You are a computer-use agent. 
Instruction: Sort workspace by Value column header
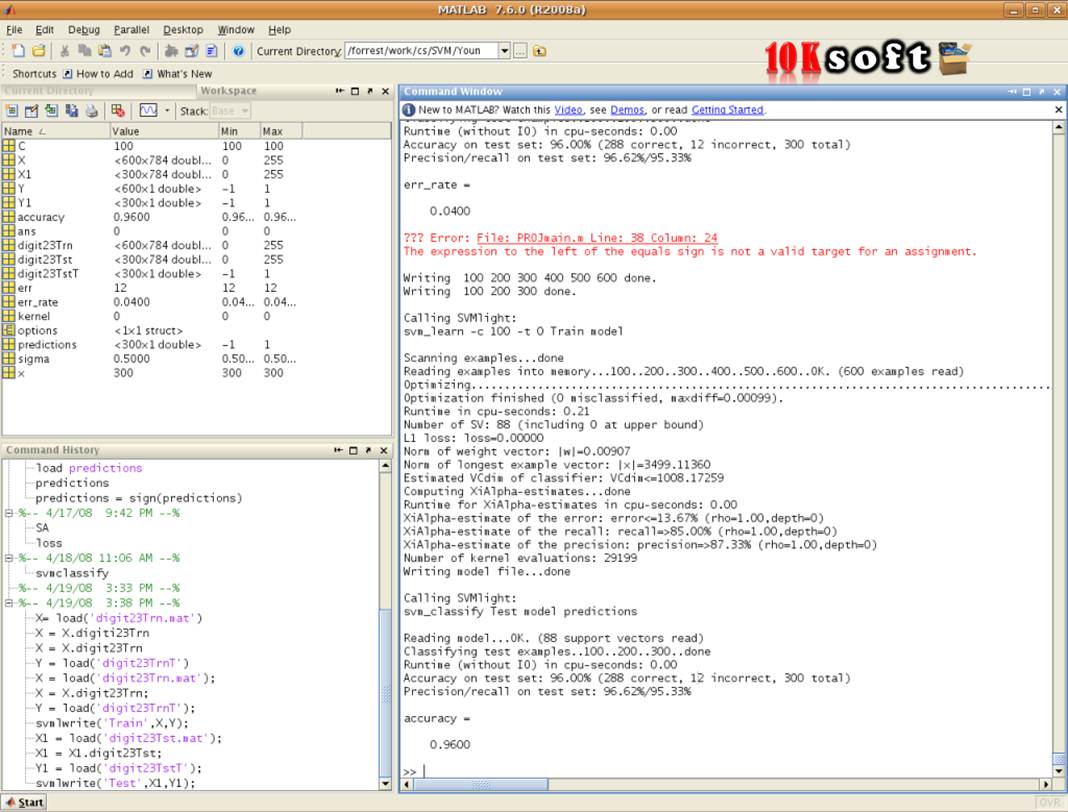(x=164, y=131)
